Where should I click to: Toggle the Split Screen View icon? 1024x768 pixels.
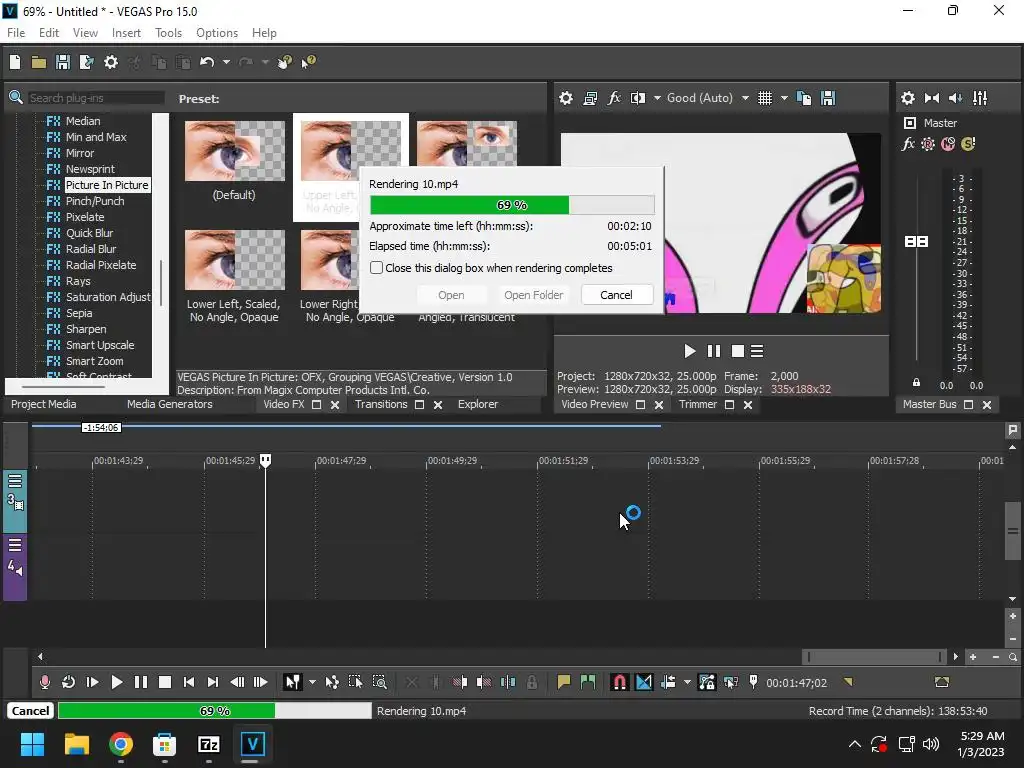pos(638,98)
